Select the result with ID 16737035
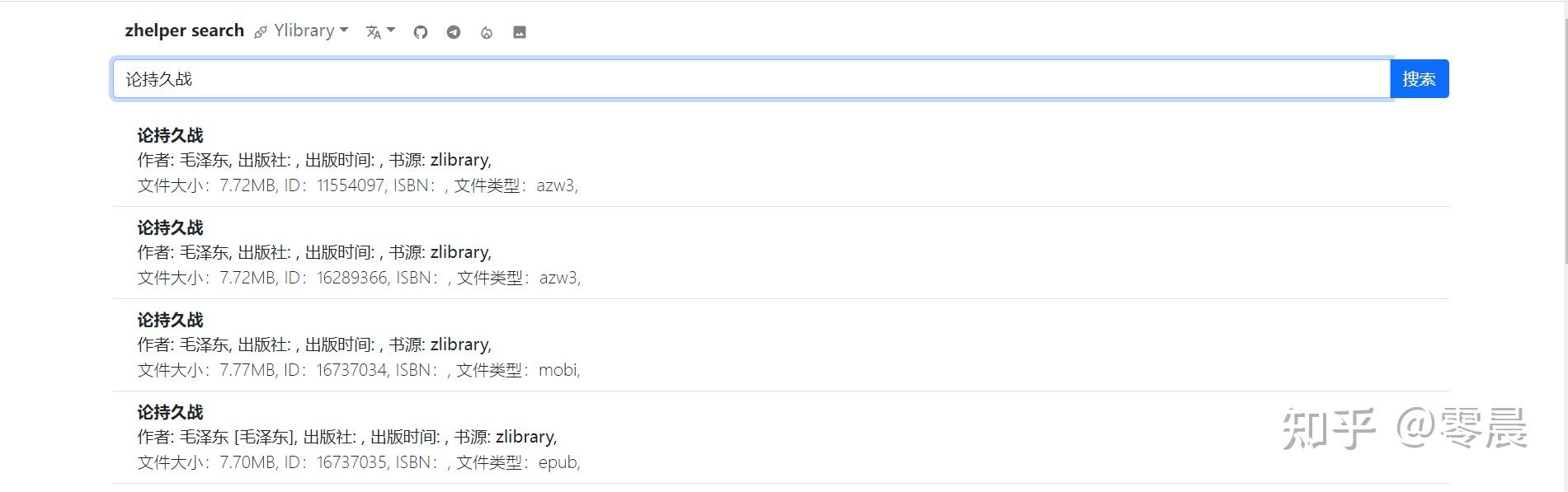Screen dimensions: 1568x492 [351, 462]
